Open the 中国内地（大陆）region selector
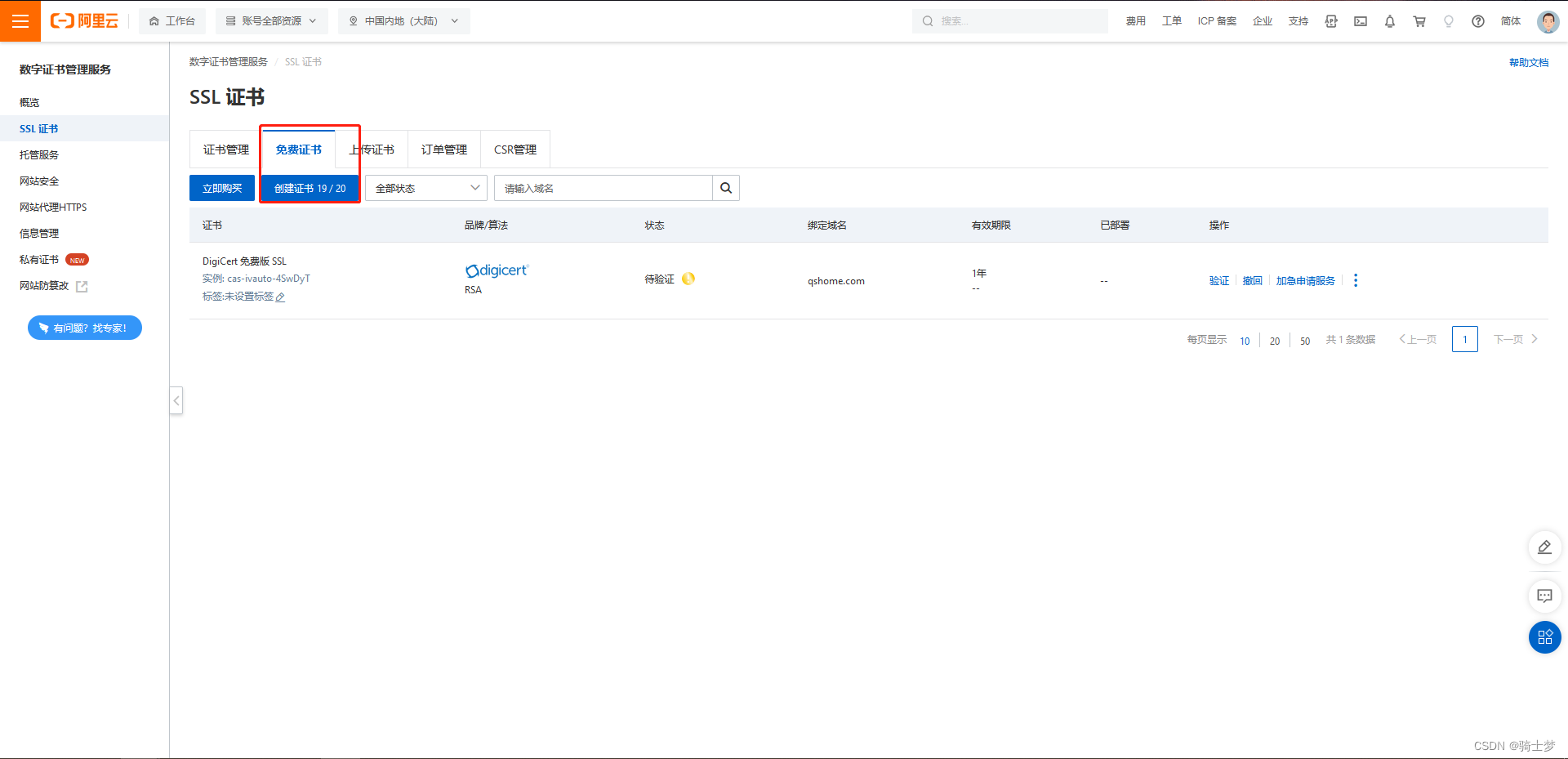 tap(403, 20)
